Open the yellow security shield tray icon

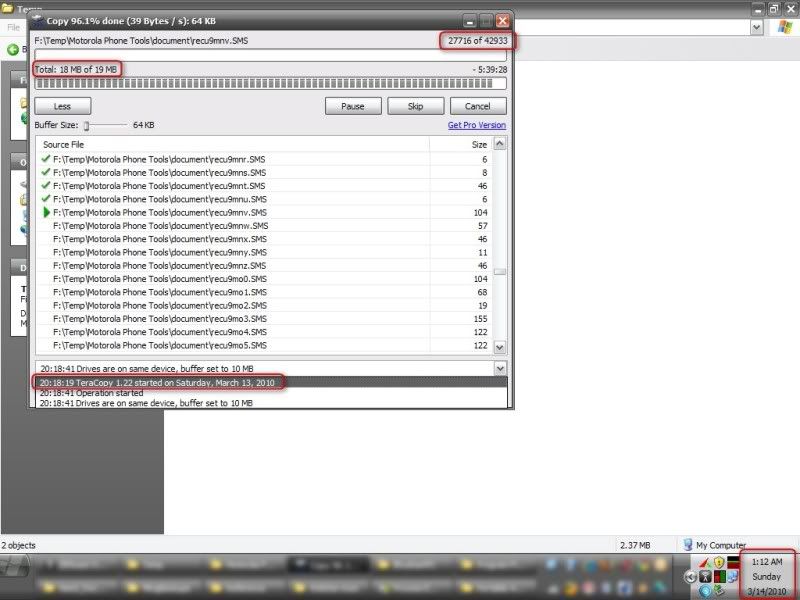pyautogui.click(x=719, y=563)
